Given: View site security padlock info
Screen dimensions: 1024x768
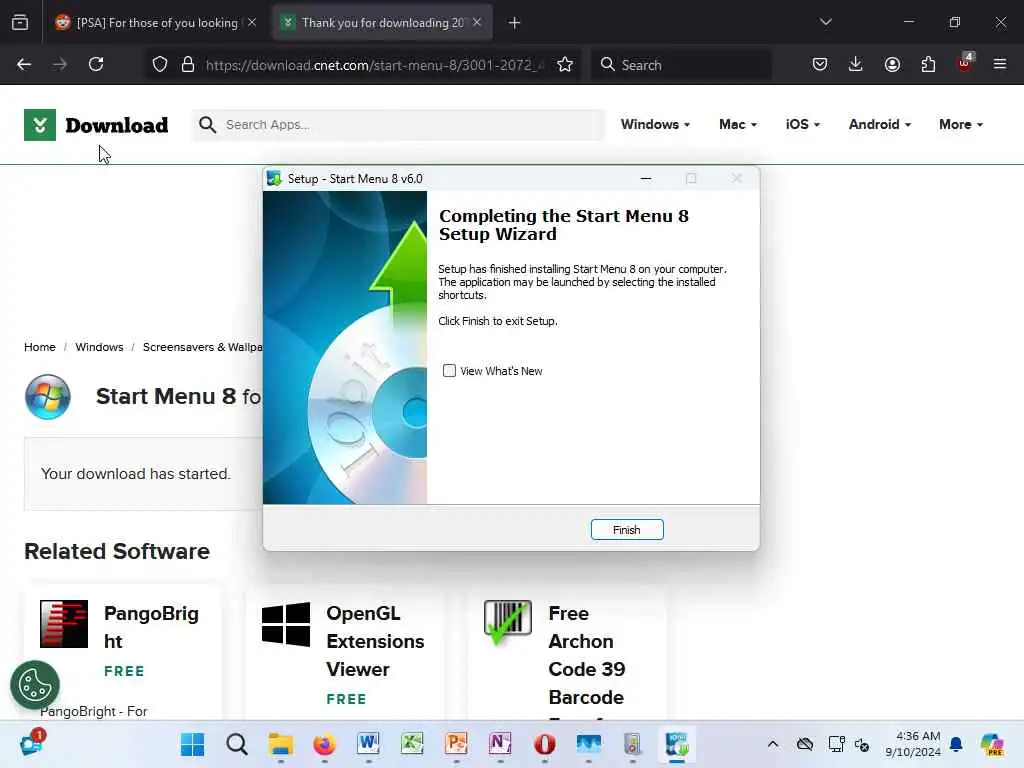Looking at the screenshot, I should [188, 64].
